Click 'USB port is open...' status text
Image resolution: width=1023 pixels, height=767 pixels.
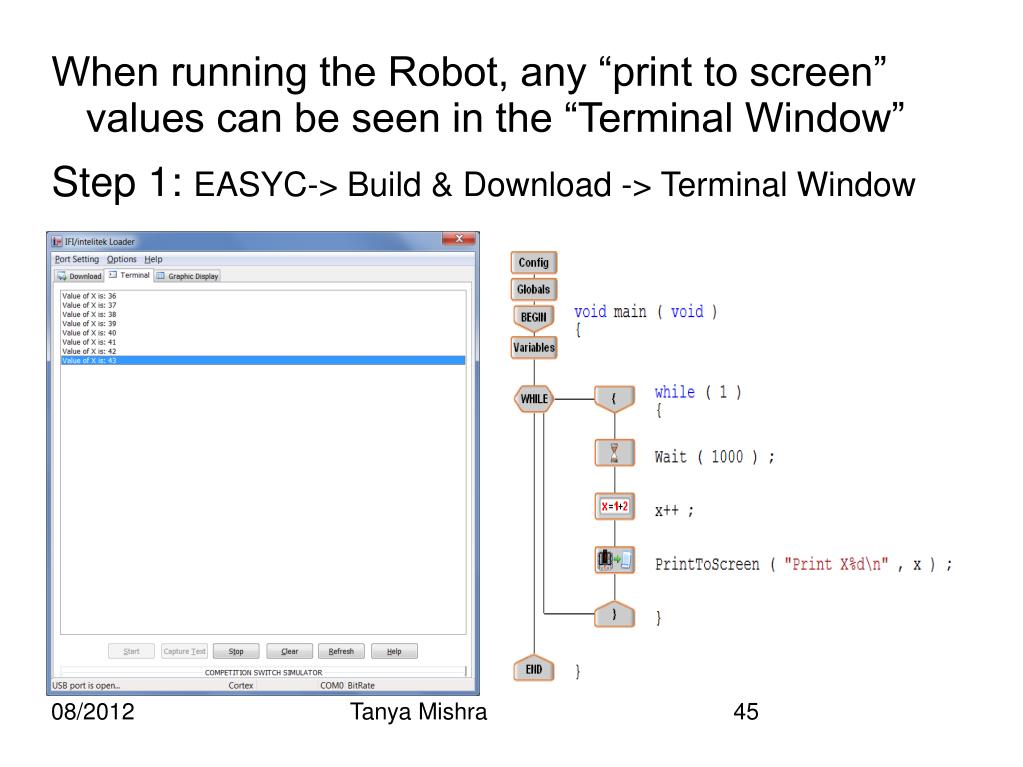[86, 685]
